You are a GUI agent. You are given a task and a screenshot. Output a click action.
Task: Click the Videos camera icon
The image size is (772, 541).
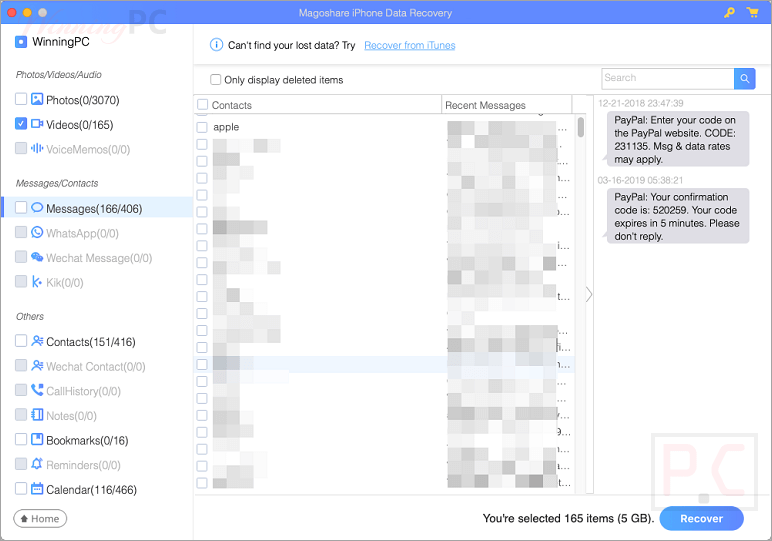point(37,124)
